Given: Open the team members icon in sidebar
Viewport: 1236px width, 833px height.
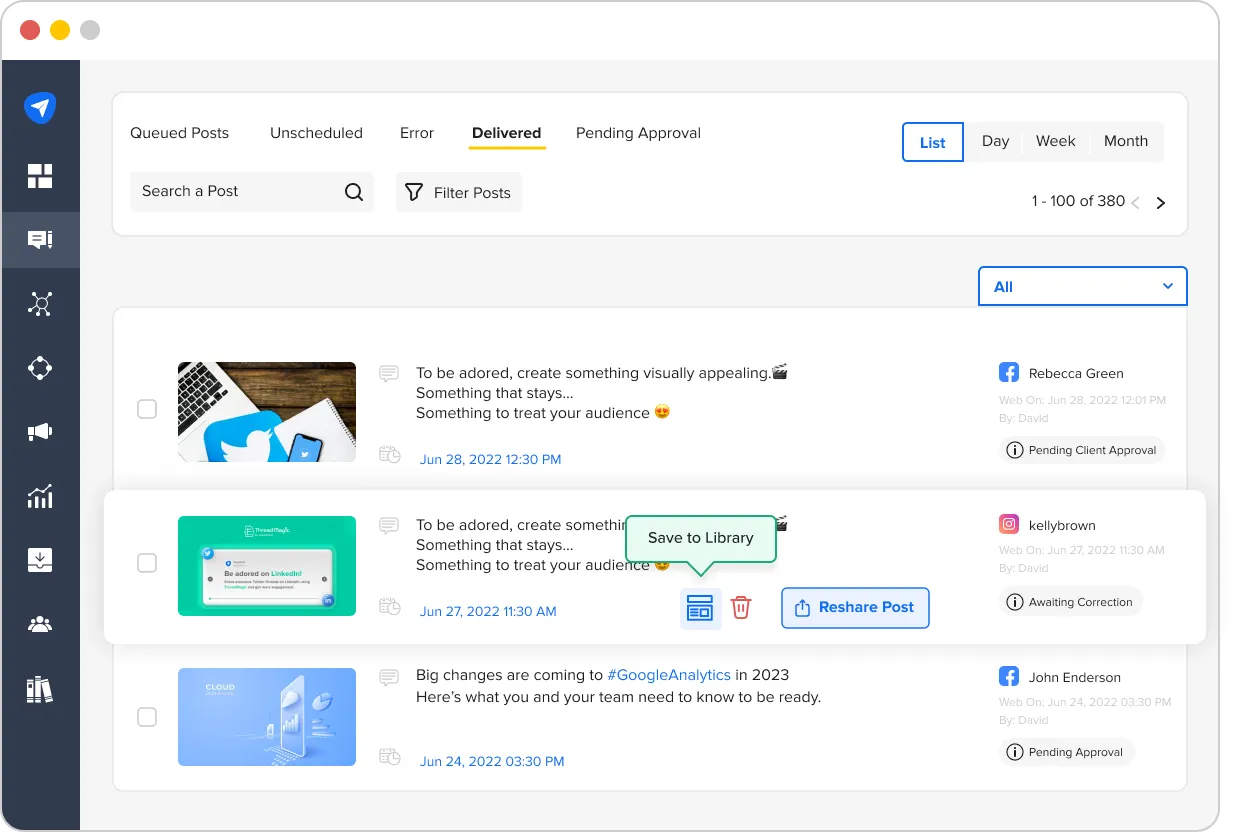Looking at the screenshot, I should 40,625.
